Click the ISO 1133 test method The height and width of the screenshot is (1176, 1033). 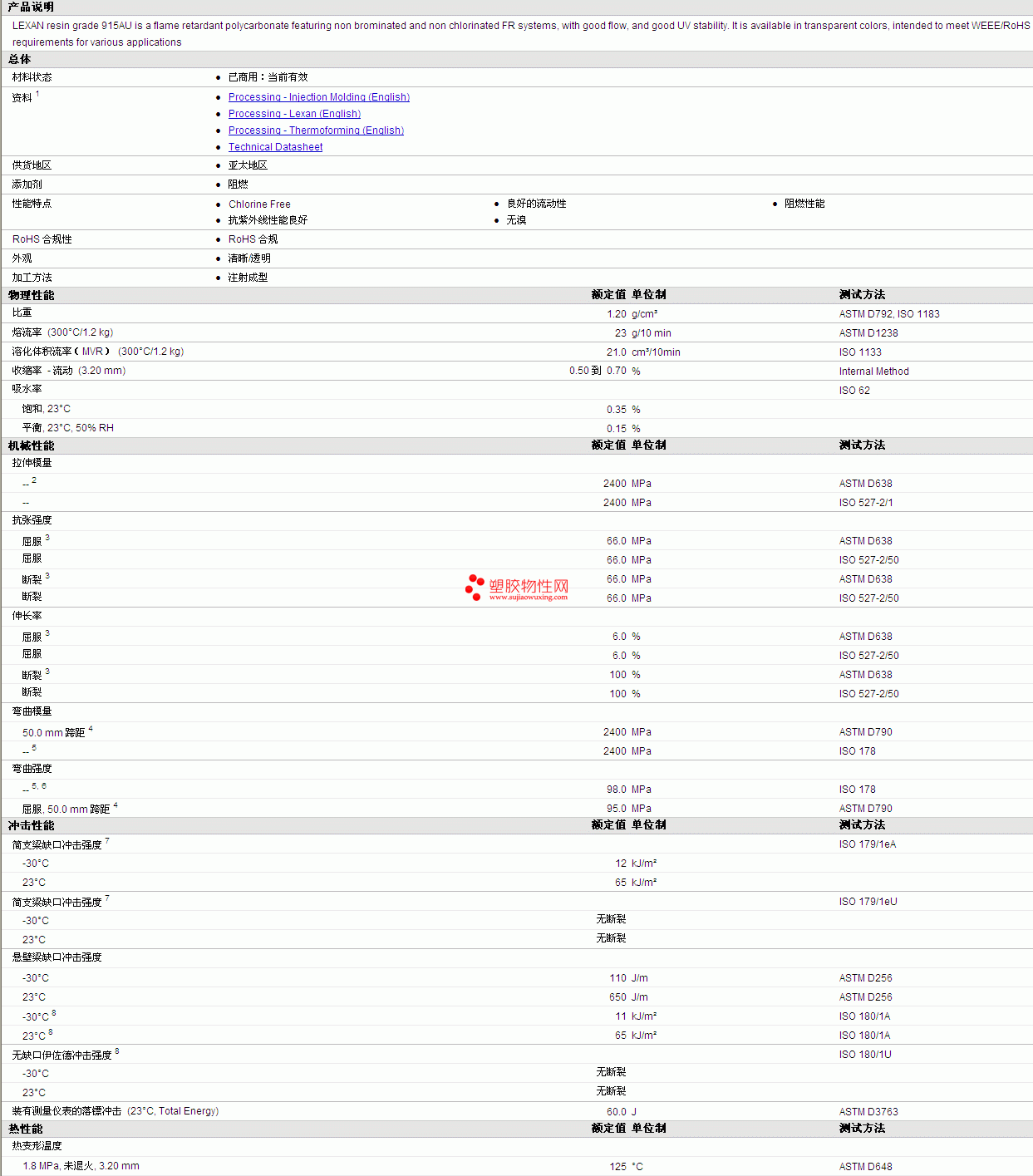[x=860, y=352]
